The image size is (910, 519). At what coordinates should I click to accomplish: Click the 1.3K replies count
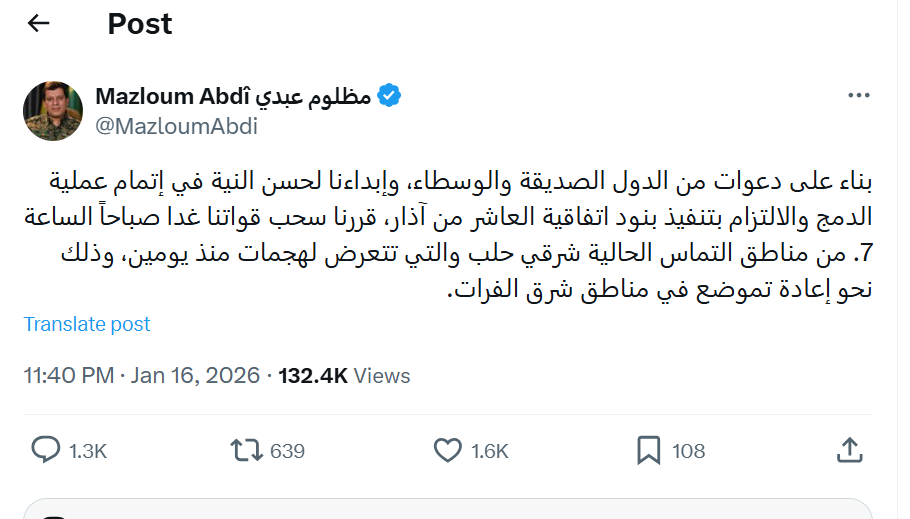click(88, 451)
